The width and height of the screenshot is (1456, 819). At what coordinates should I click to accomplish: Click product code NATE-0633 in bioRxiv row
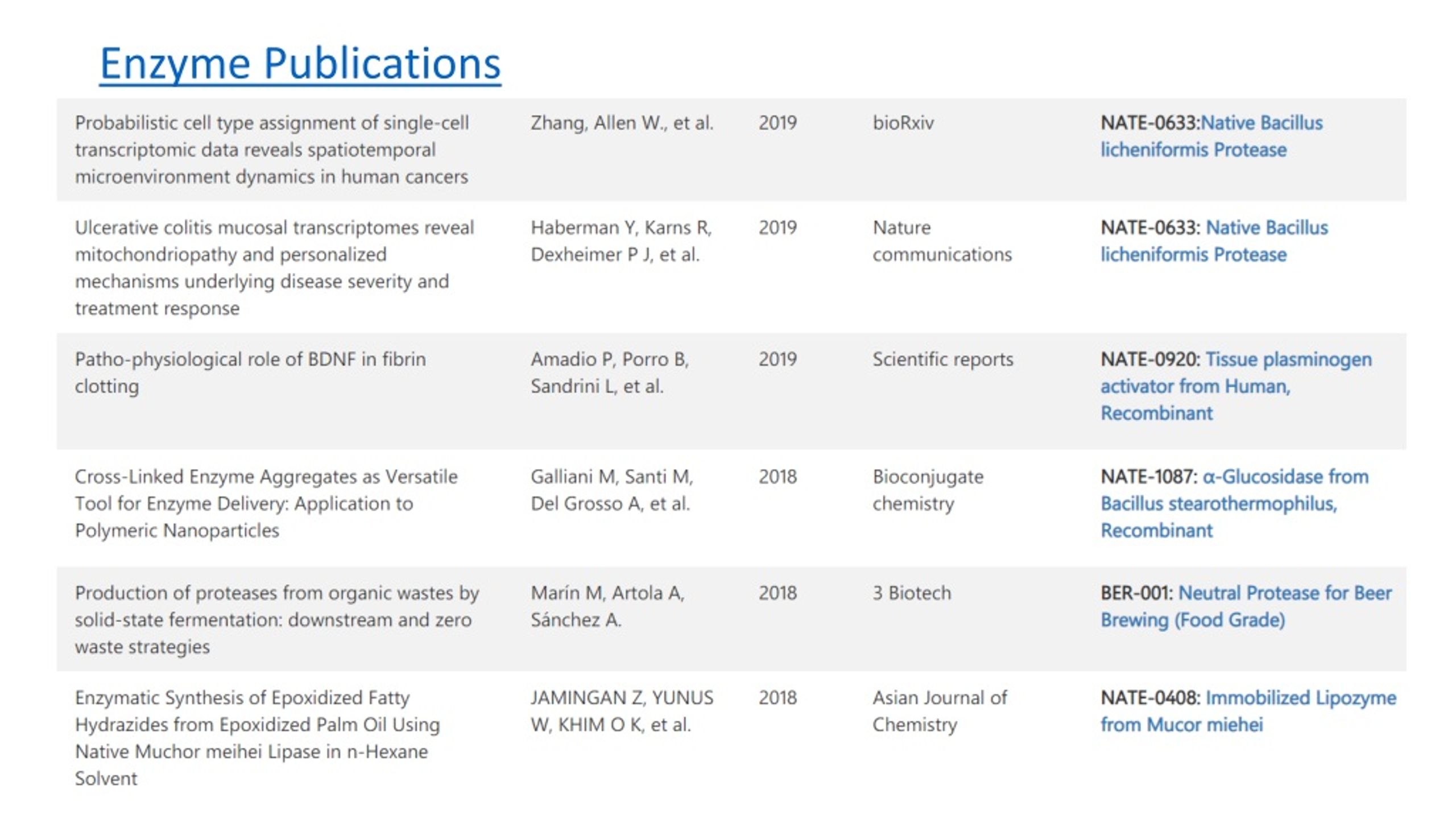coord(1150,123)
